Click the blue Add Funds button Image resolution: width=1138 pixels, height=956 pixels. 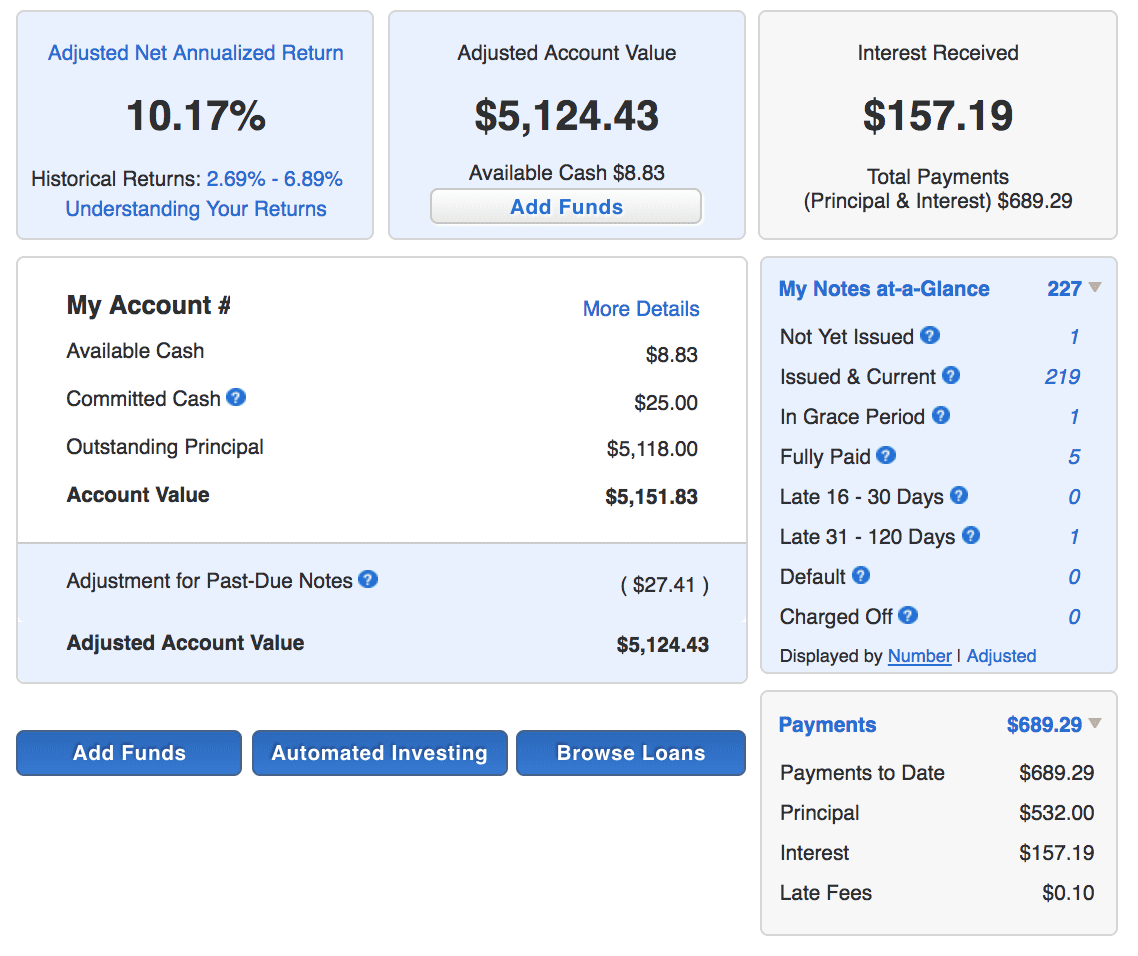click(x=129, y=753)
